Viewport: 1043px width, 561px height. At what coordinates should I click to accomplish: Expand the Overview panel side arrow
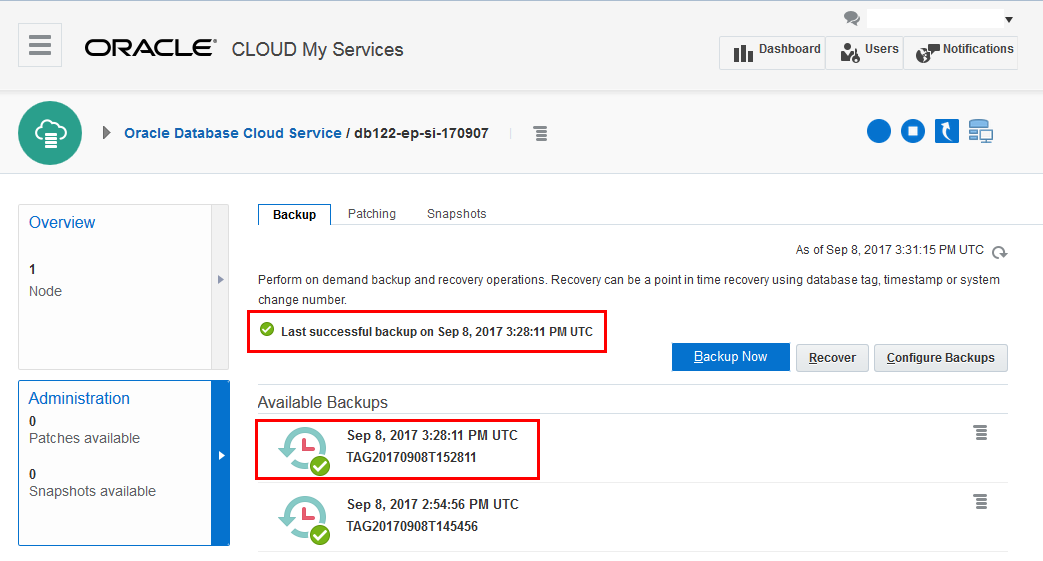pyautogui.click(x=221, y=279)
